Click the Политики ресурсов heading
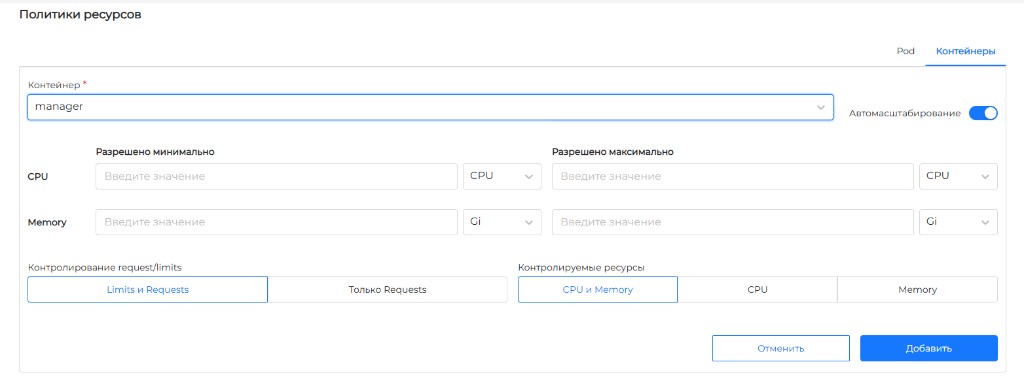This screenshot has width=1024, height=379. tap(80, 15)
